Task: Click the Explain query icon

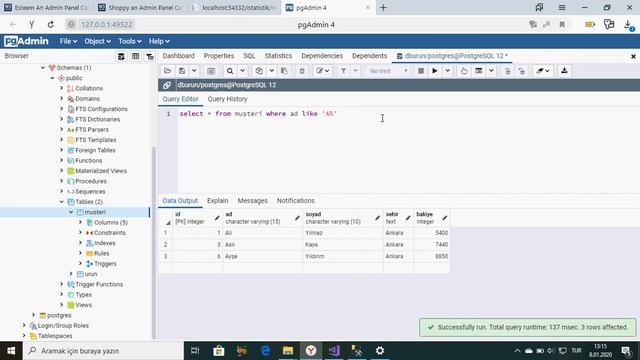Action: 464,71
